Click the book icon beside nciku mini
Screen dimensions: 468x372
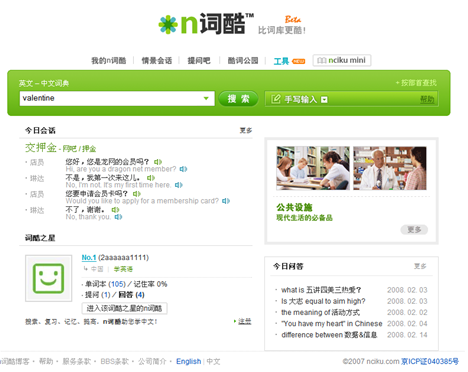point(321,60)
